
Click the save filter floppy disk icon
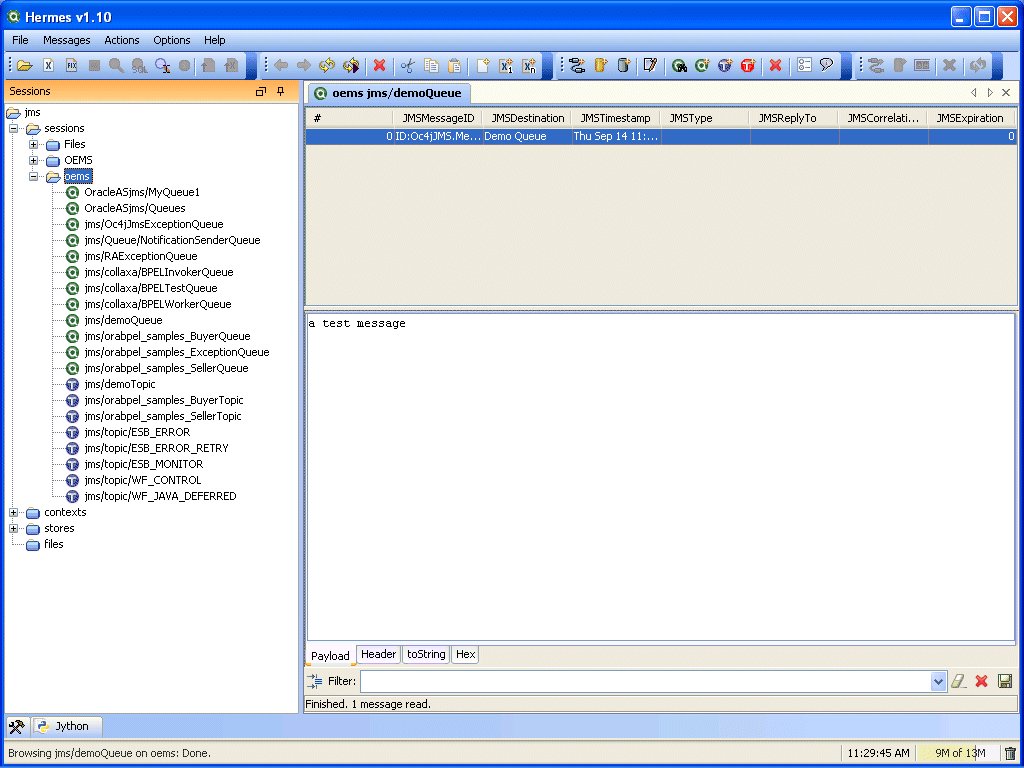(1005, 681)
